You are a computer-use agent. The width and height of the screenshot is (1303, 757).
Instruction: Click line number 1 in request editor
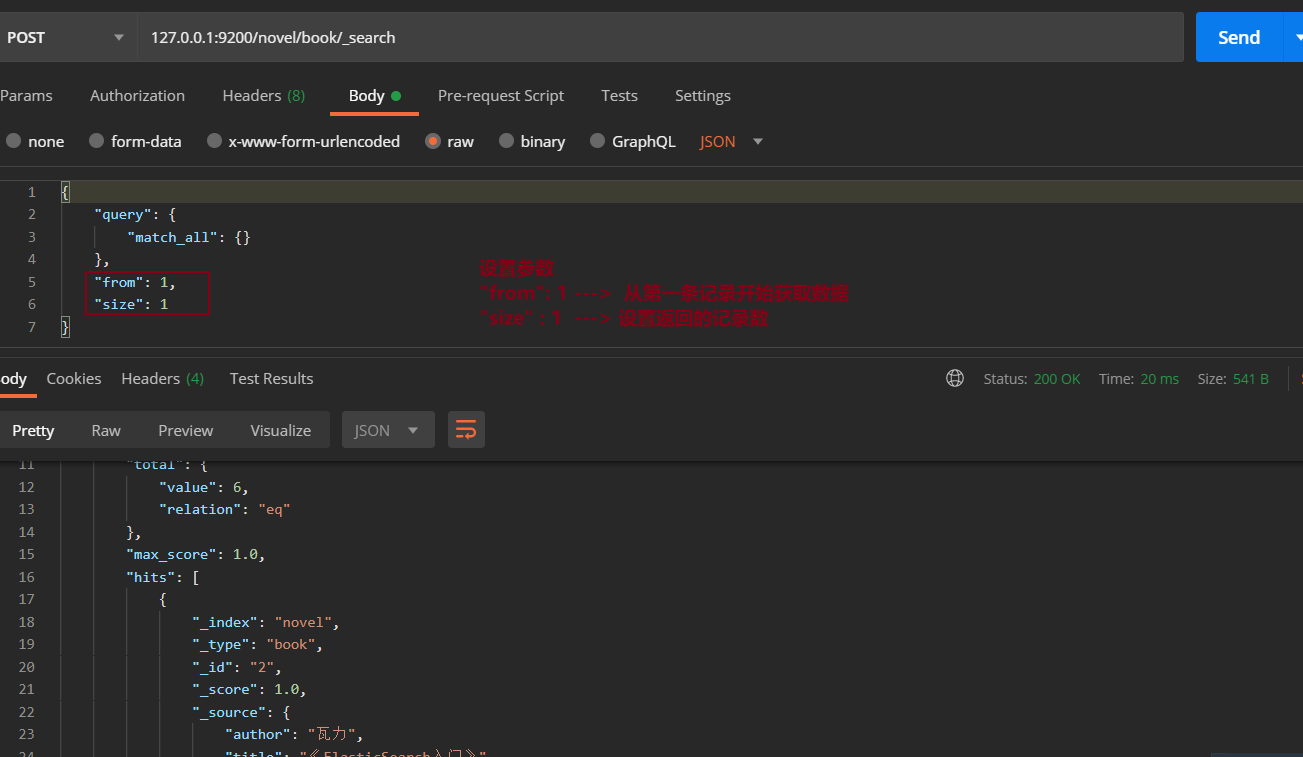tap(32, 192)
